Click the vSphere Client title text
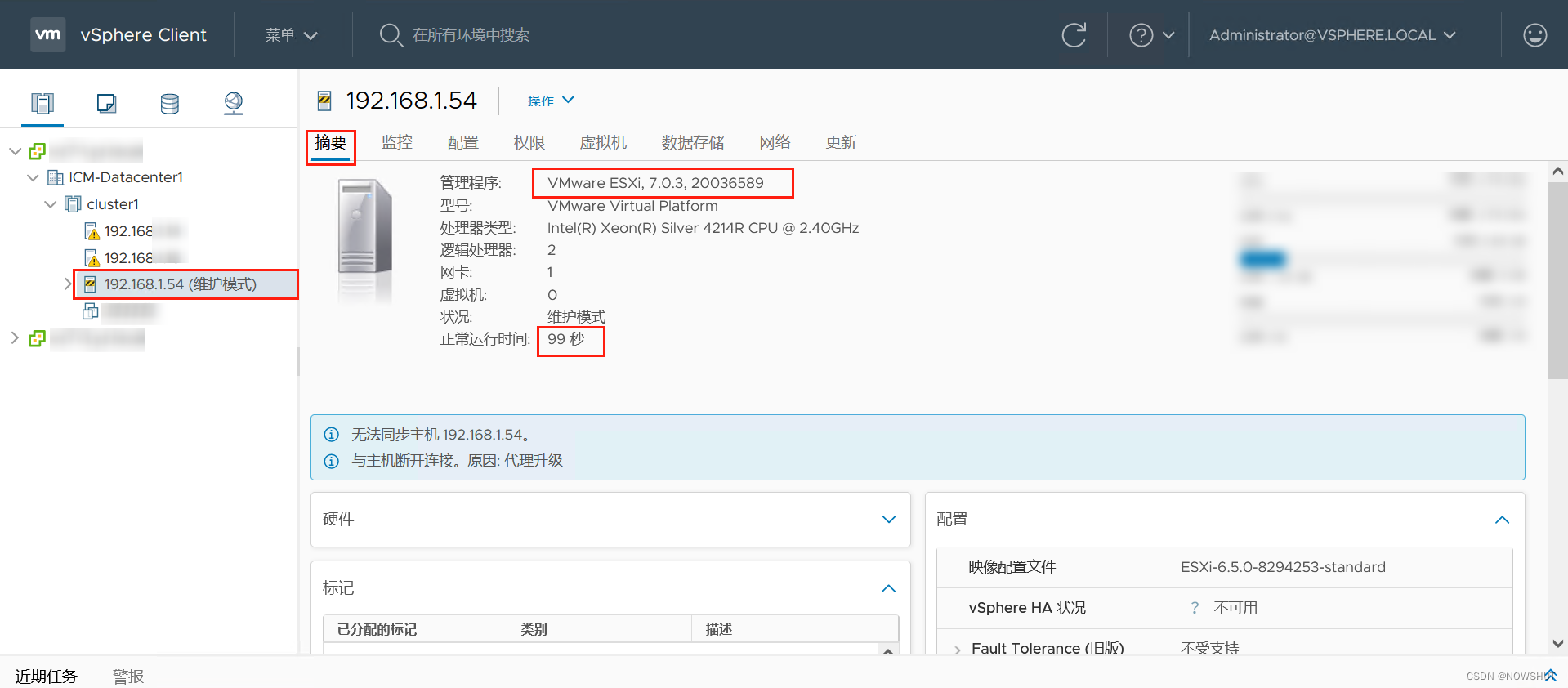This screenshot has height=688, width=1568. (144, 35)
